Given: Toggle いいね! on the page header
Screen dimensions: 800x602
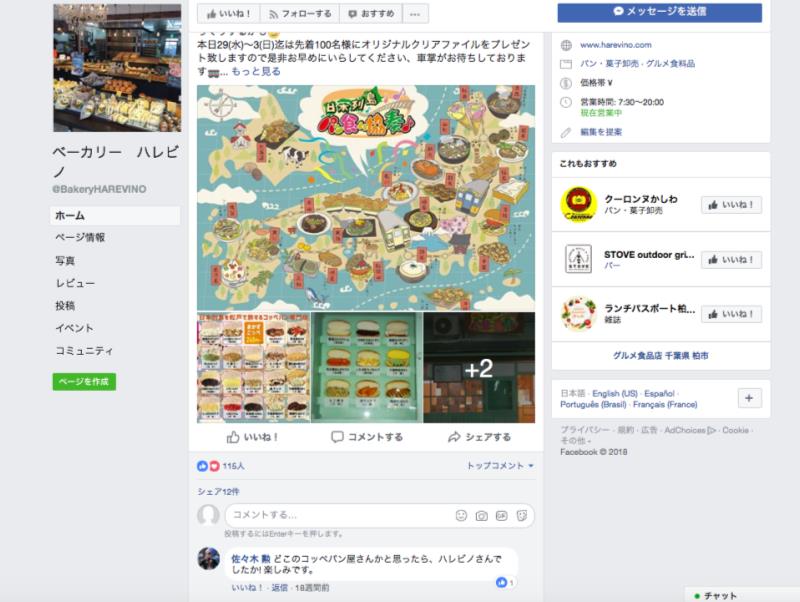Looking at the screenshot, I should [229, 14].
